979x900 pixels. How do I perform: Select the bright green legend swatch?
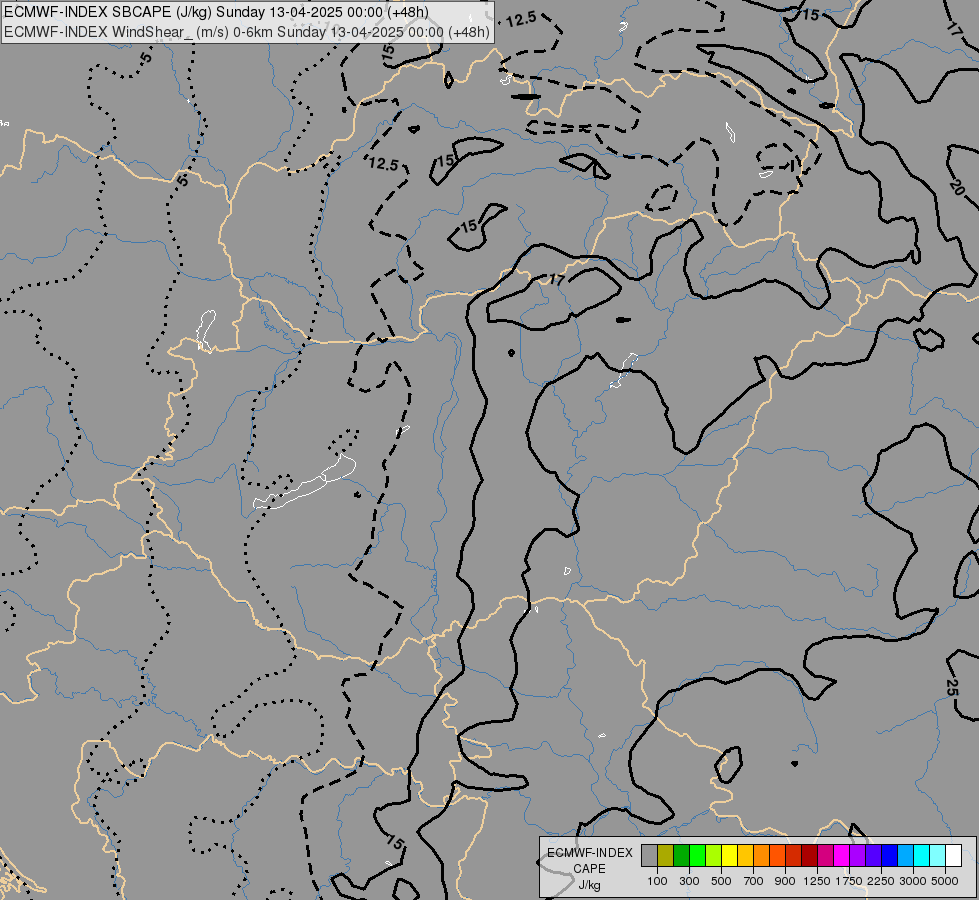tap(697, 856)
